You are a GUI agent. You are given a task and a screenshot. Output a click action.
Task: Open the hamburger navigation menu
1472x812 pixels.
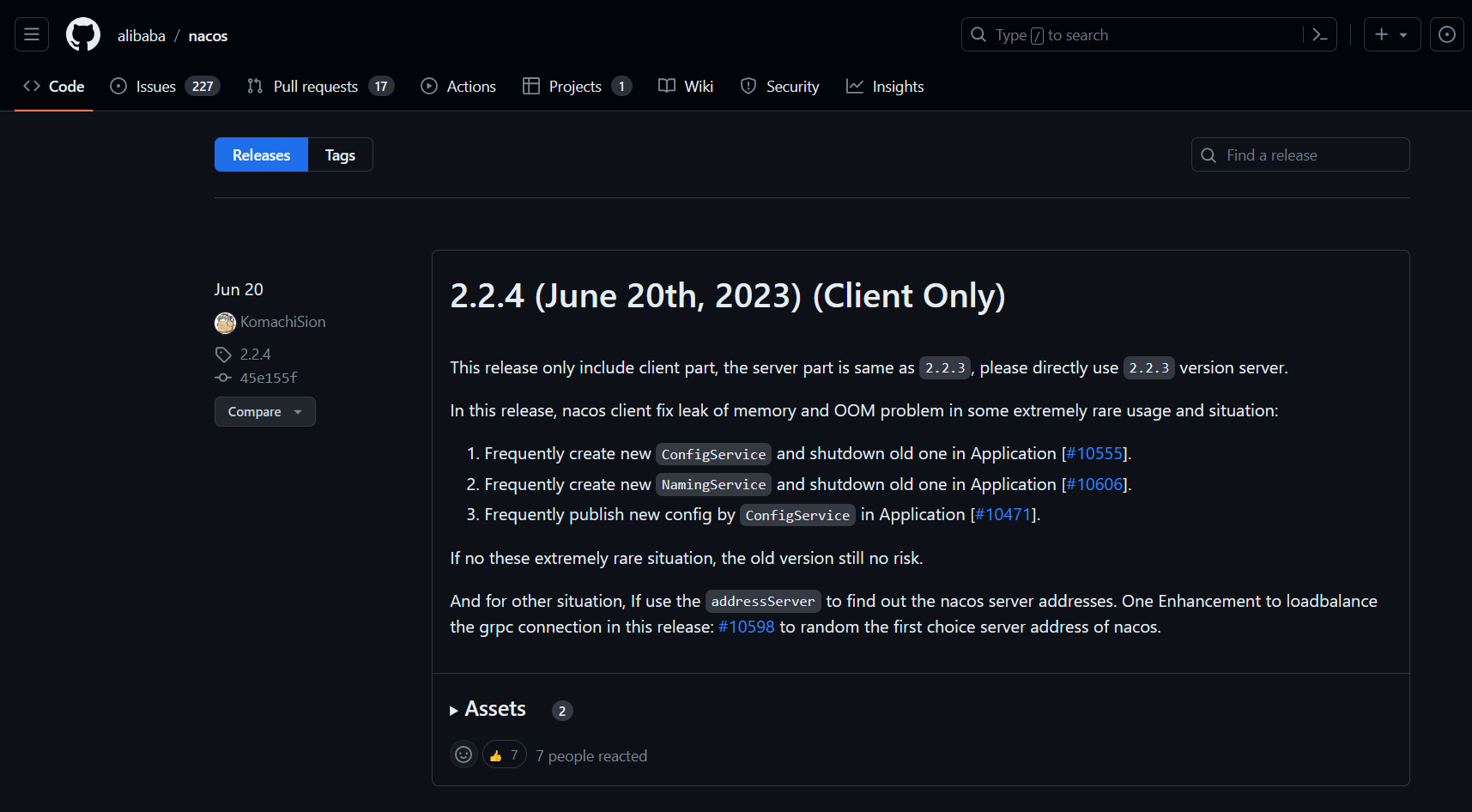32,34
